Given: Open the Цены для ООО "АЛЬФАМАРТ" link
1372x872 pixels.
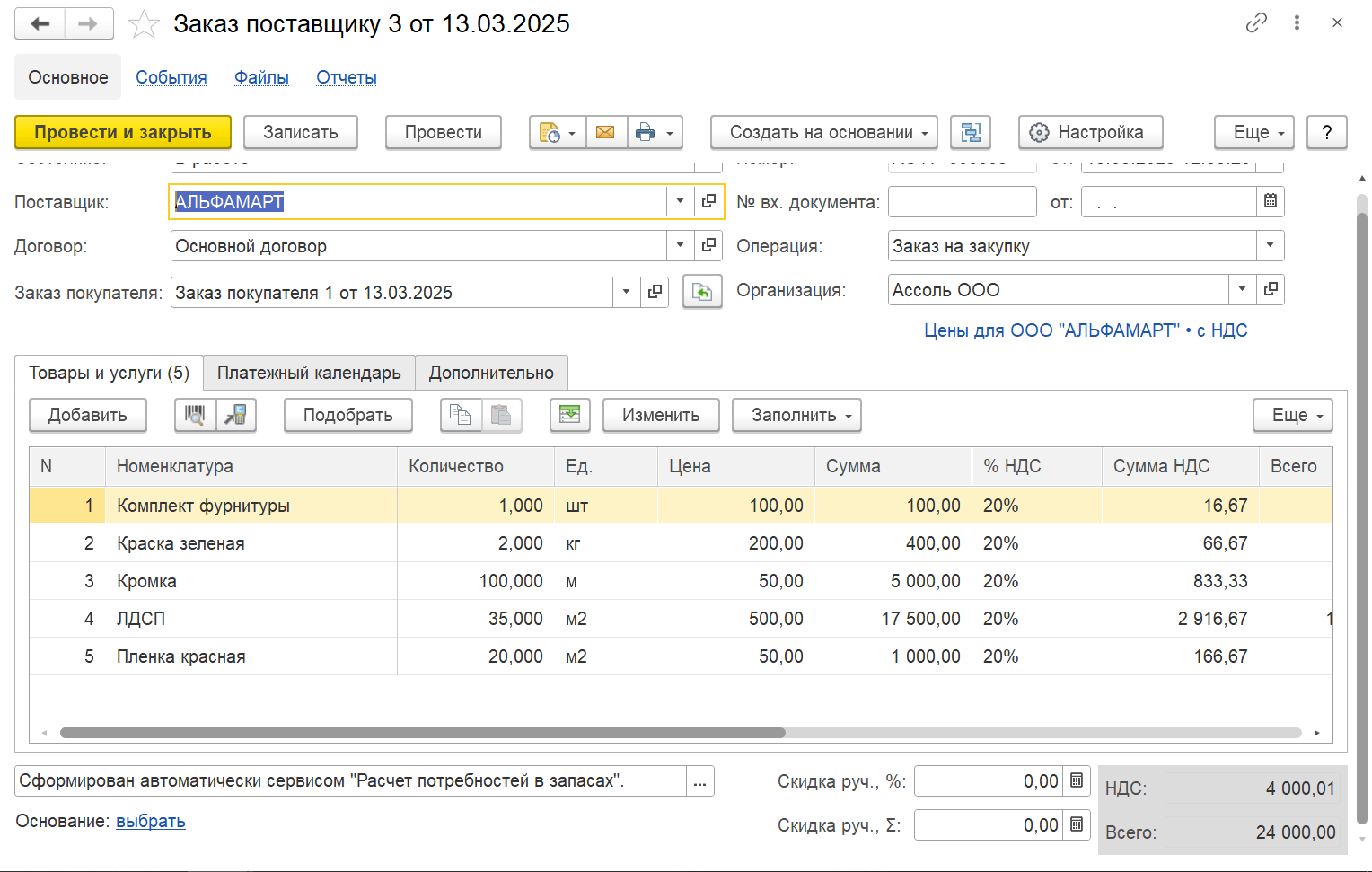Looking at the screenshot, I should pyautogui.click(x=1086, y=330).
